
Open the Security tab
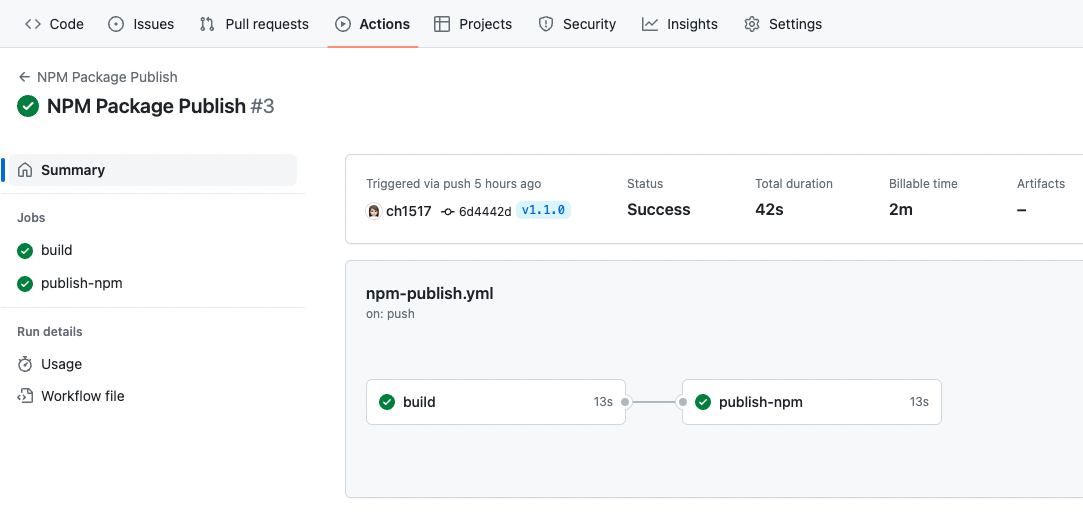pos(577,24)
